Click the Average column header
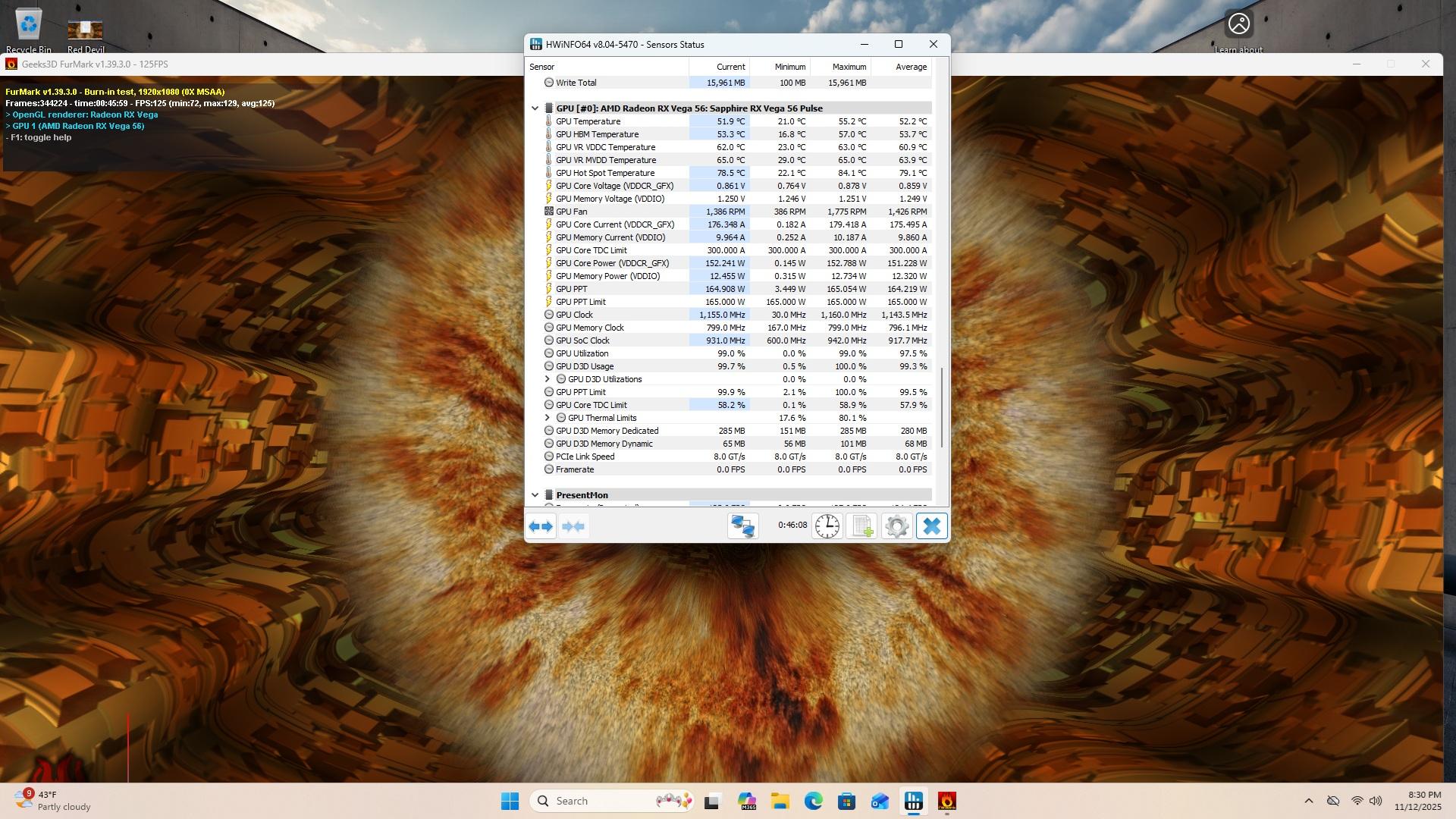 902,67
